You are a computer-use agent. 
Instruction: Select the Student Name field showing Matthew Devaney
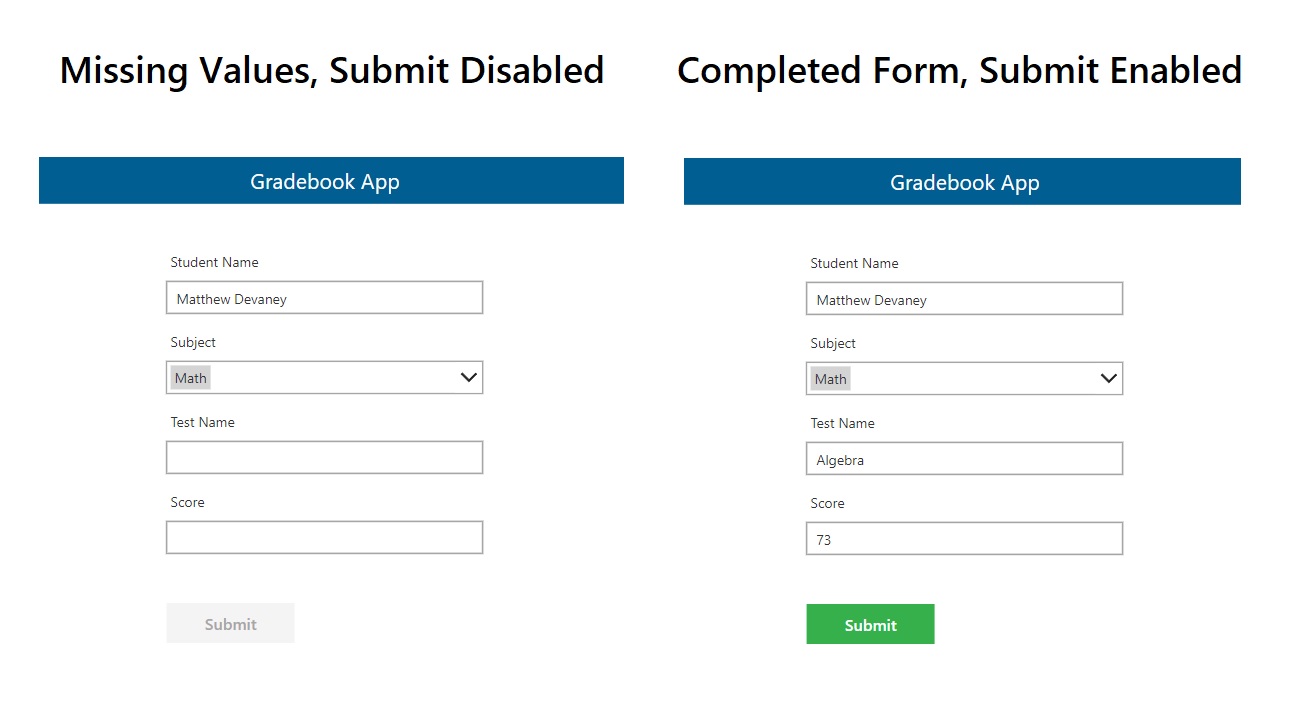[x=324, y=297]
